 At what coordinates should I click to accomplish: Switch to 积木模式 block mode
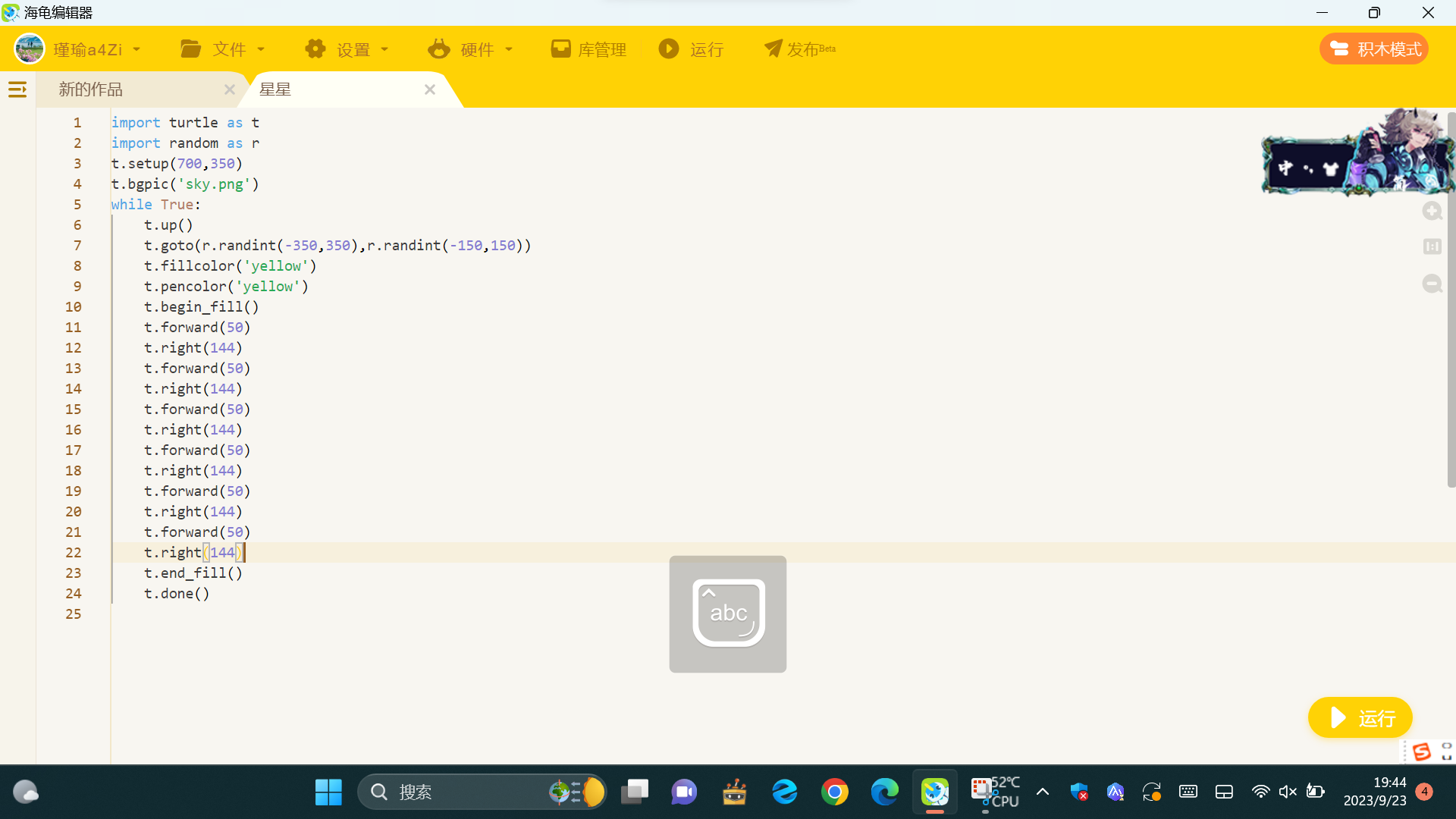(1374, 49)
